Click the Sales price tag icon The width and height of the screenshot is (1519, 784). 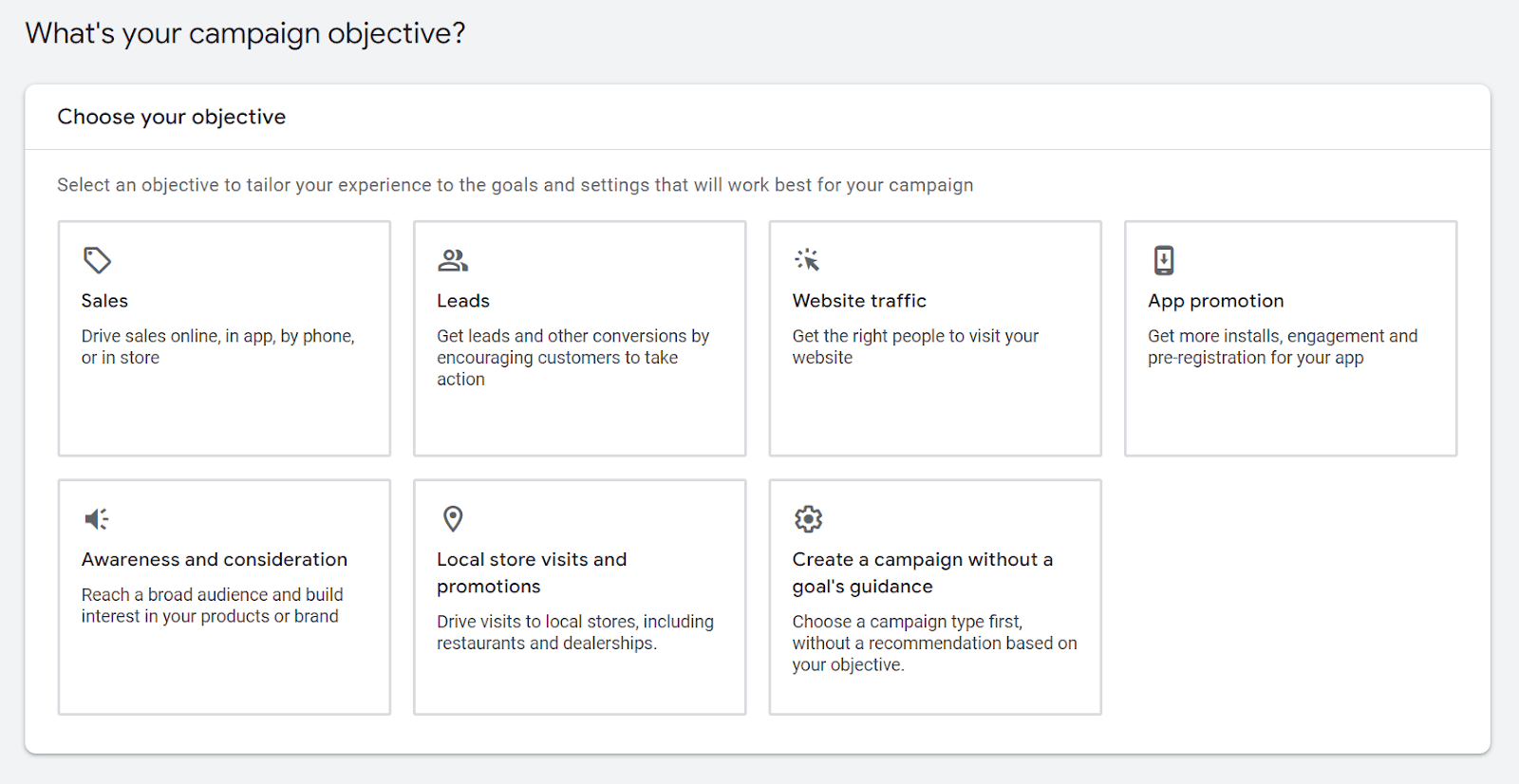pyautogui.click(x=95, y=259)
